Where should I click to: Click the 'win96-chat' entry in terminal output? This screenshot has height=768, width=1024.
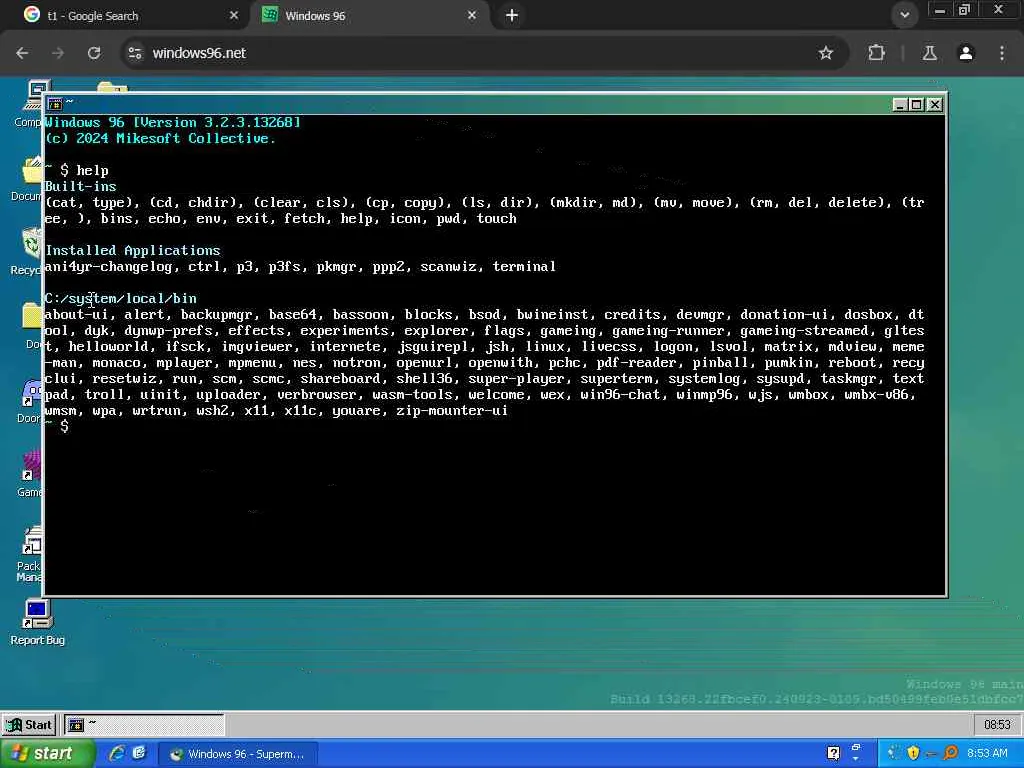[620, 394]
